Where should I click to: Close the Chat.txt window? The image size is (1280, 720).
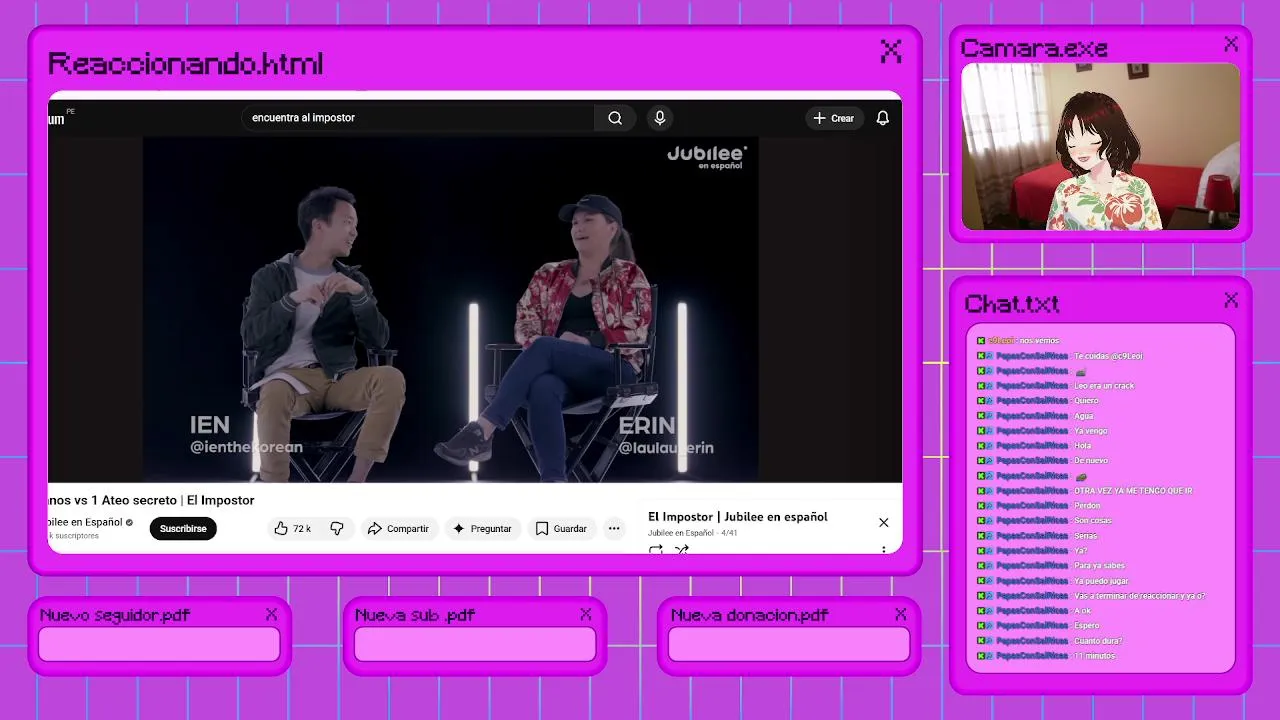click(1231, 300)
